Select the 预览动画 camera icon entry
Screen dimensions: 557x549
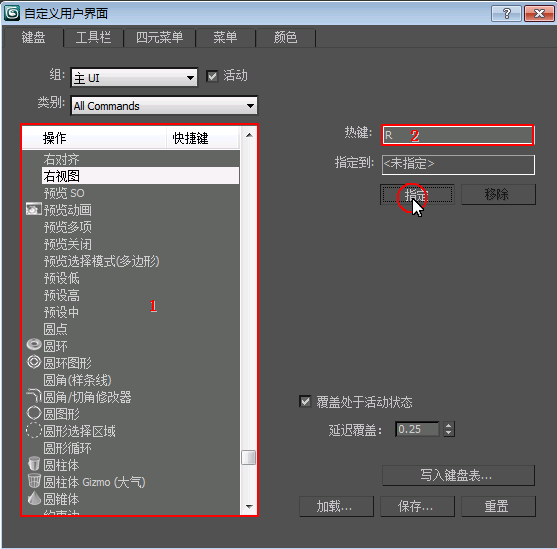coord(34,210)
